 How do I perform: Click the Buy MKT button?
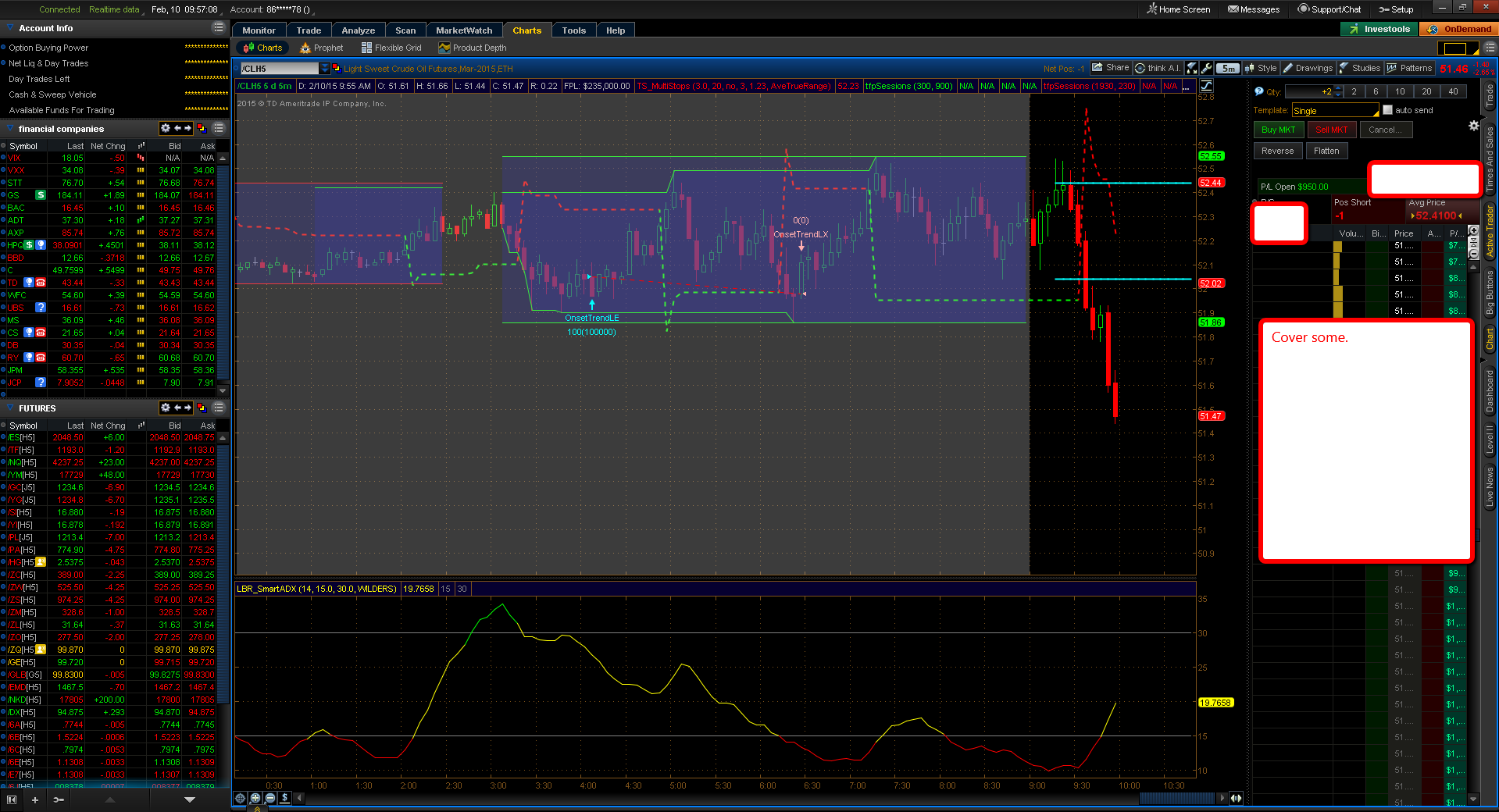tap(1279, 130)
